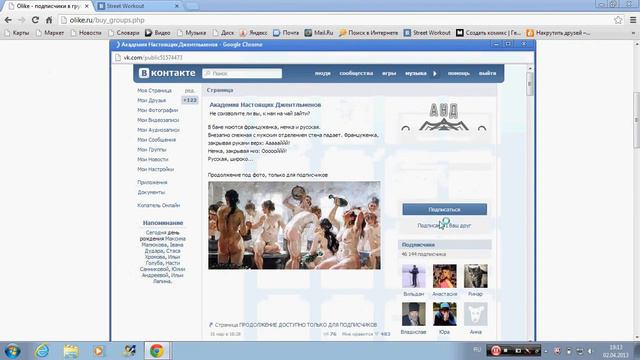Image resolution: width=640 pixels, height=360 pixels.
Task: Open the Накрутить друзей bookmark
Action: (x=558, y=33)
